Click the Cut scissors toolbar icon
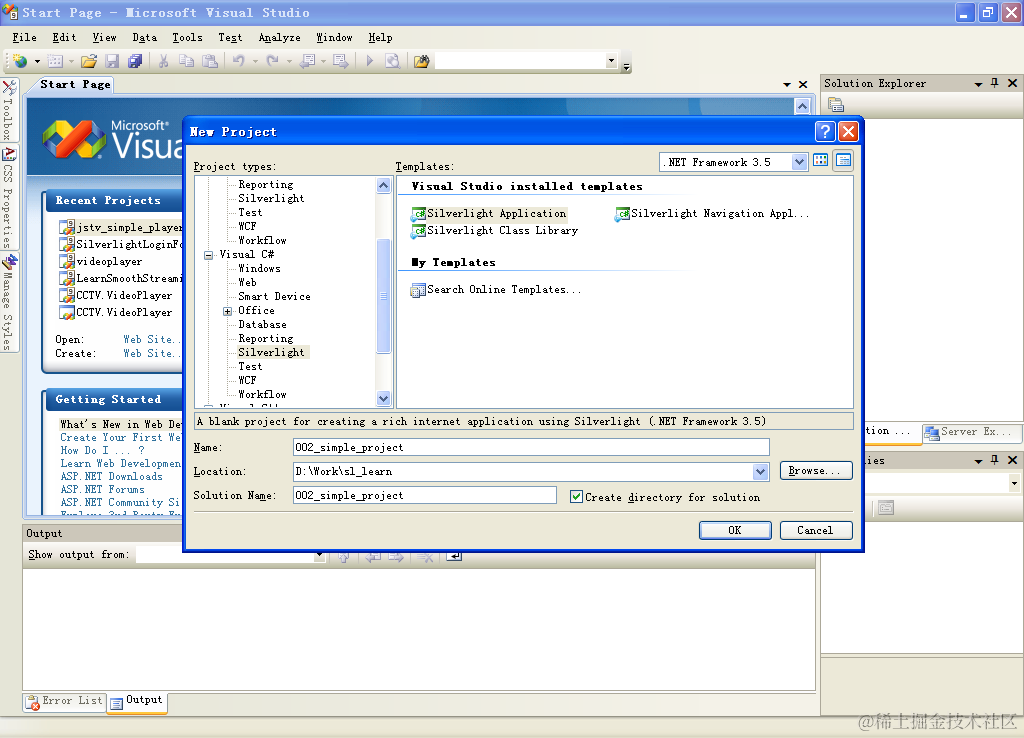This screenshot has height=738, width=1024. pos(163,61)
